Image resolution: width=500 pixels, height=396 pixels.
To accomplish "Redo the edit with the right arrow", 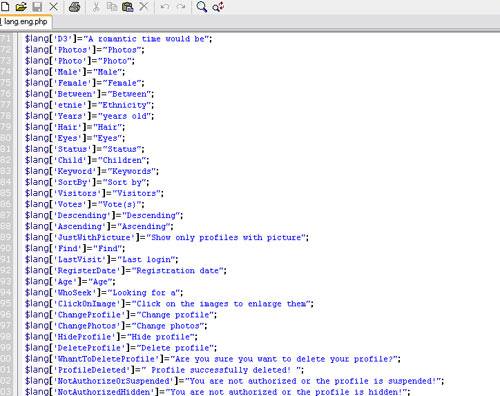I will coord(181,7).
